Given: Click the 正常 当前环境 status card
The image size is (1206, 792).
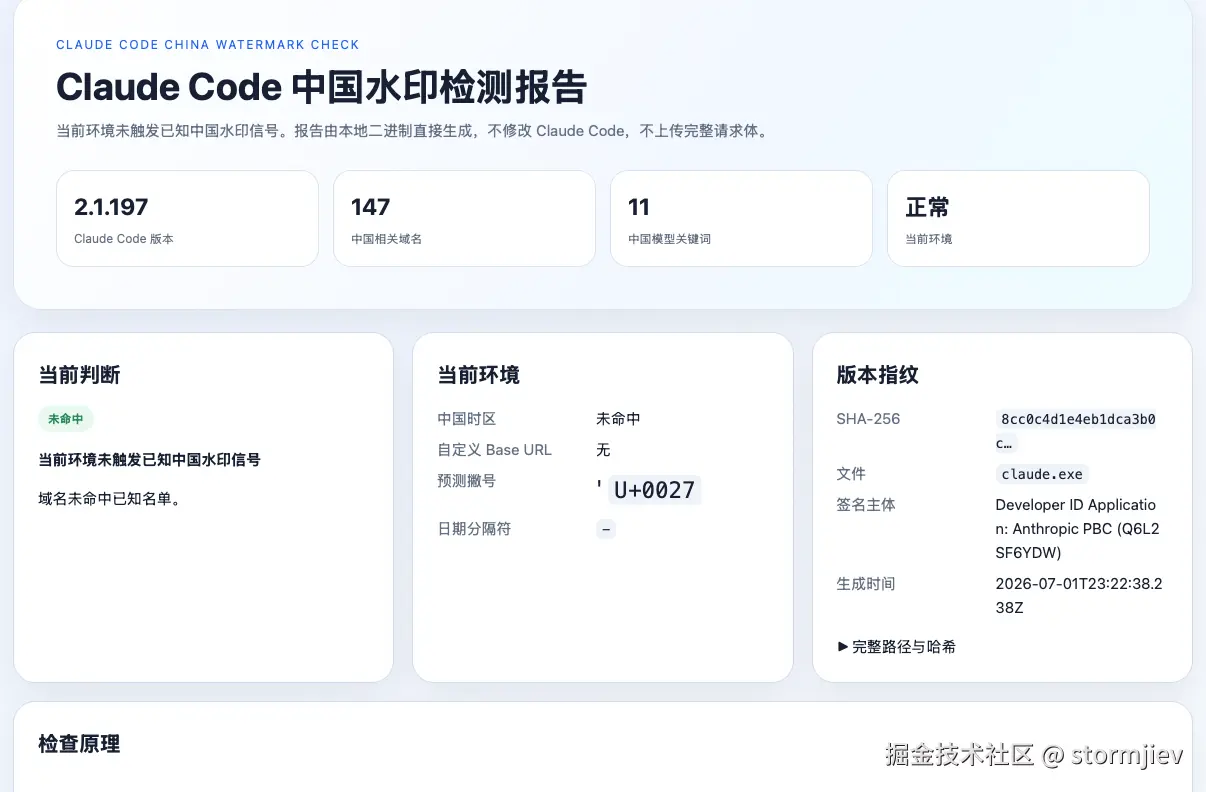Looking at the screenshot, I should coord(1018,218).
